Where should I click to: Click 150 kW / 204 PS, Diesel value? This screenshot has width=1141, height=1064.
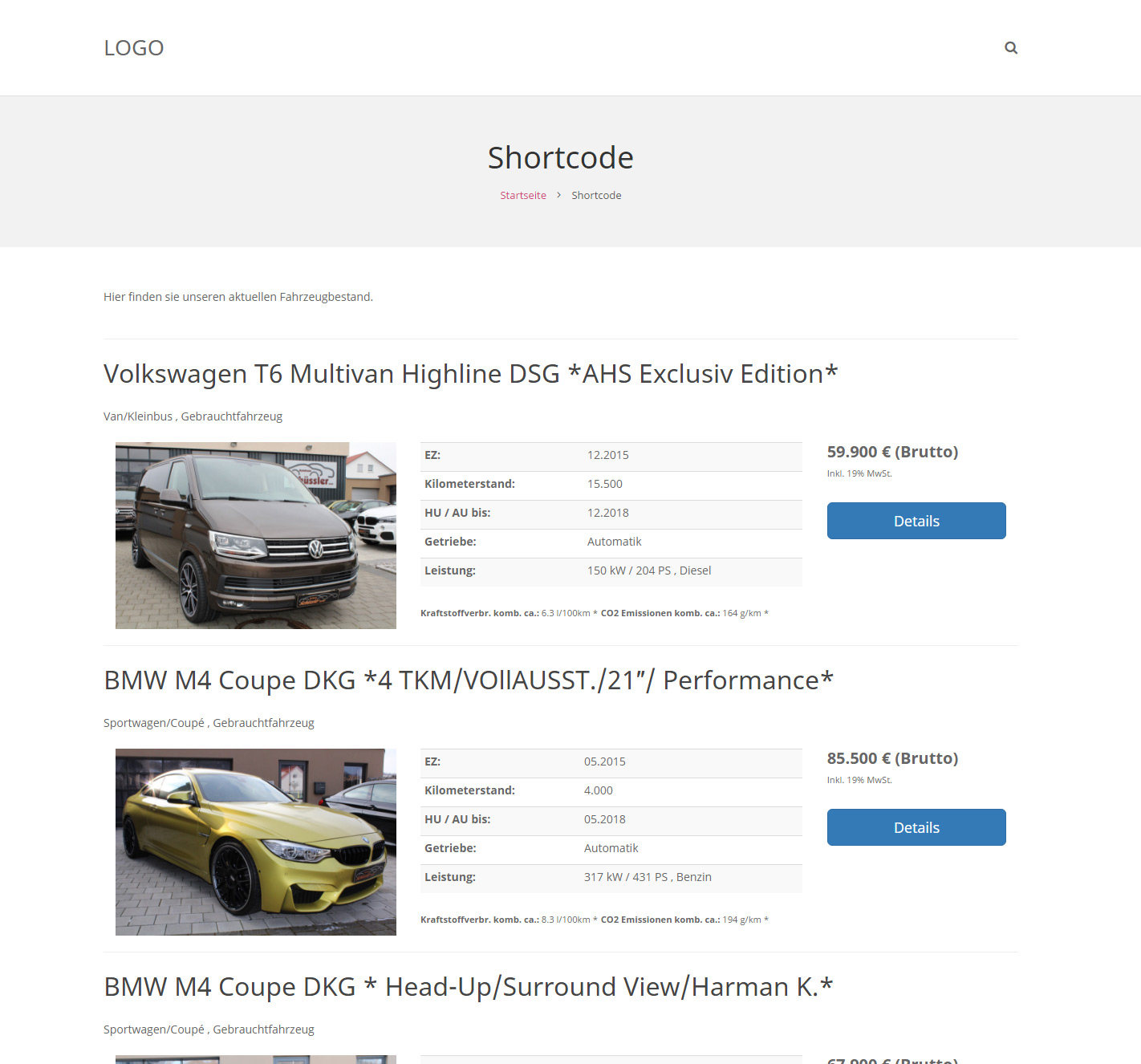pos(649,571)
